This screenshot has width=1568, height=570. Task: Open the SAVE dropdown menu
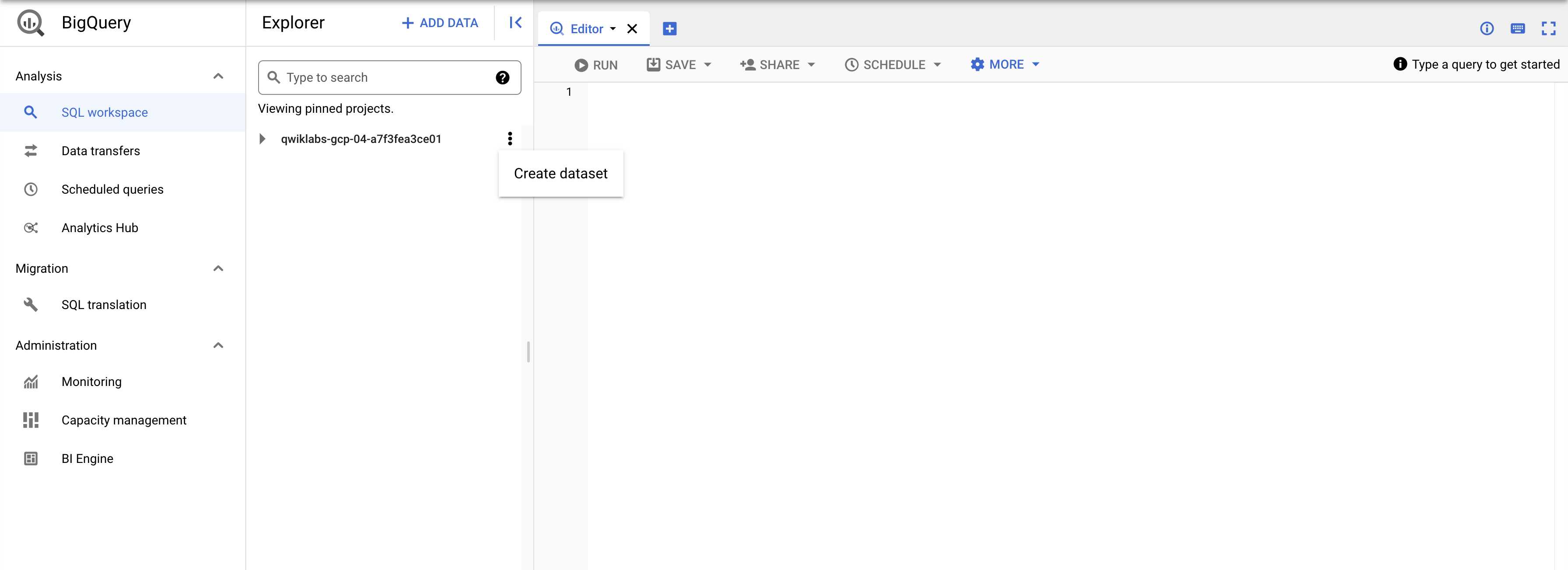[678, 65]
